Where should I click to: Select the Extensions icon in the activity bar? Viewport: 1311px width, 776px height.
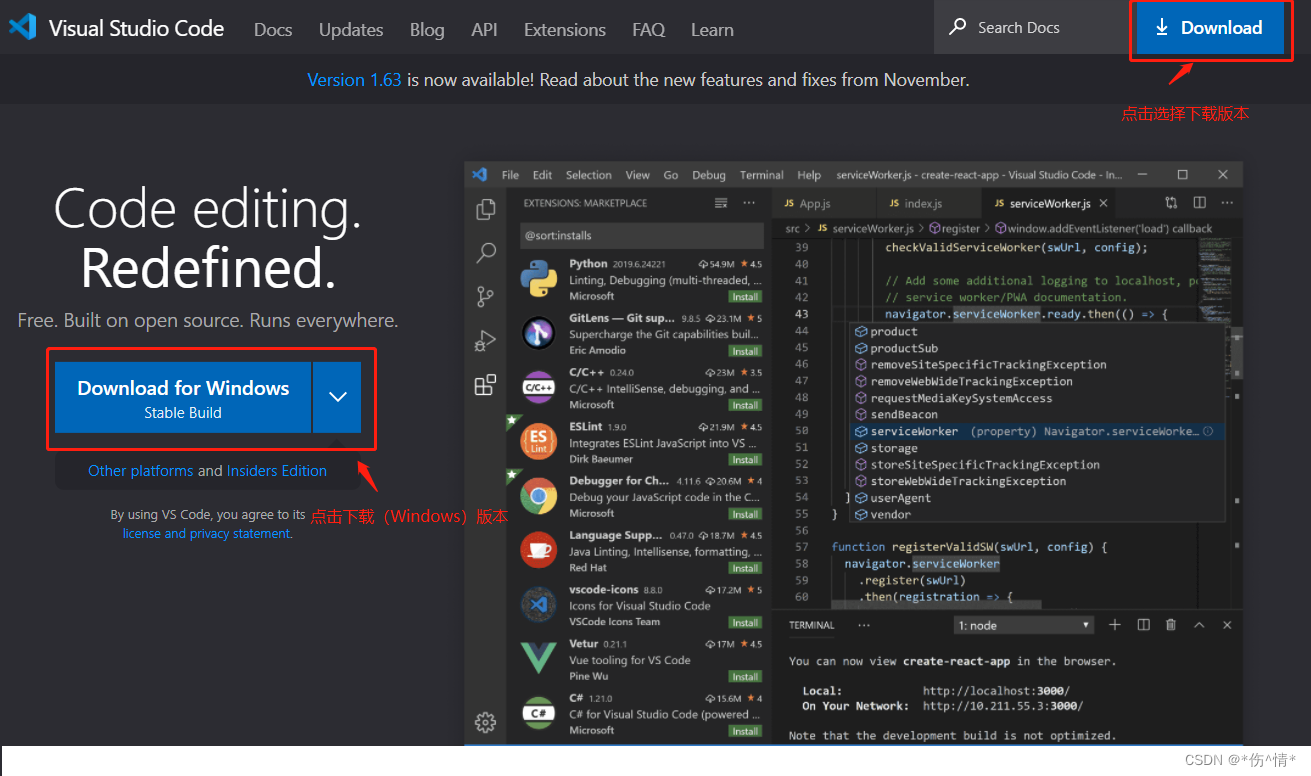(x=486, y=385)
